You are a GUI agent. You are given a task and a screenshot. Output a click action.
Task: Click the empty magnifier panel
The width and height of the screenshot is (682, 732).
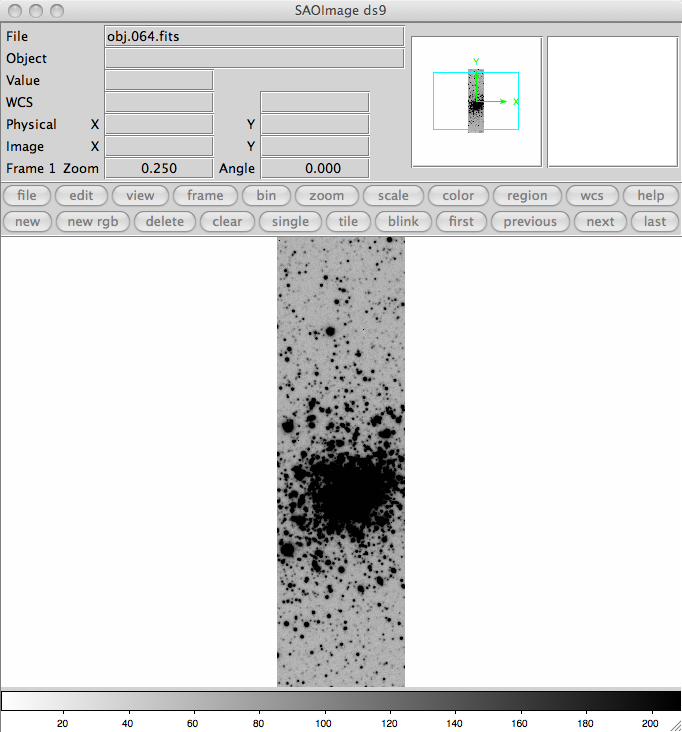pyautogui.click(x=612, y=102)
